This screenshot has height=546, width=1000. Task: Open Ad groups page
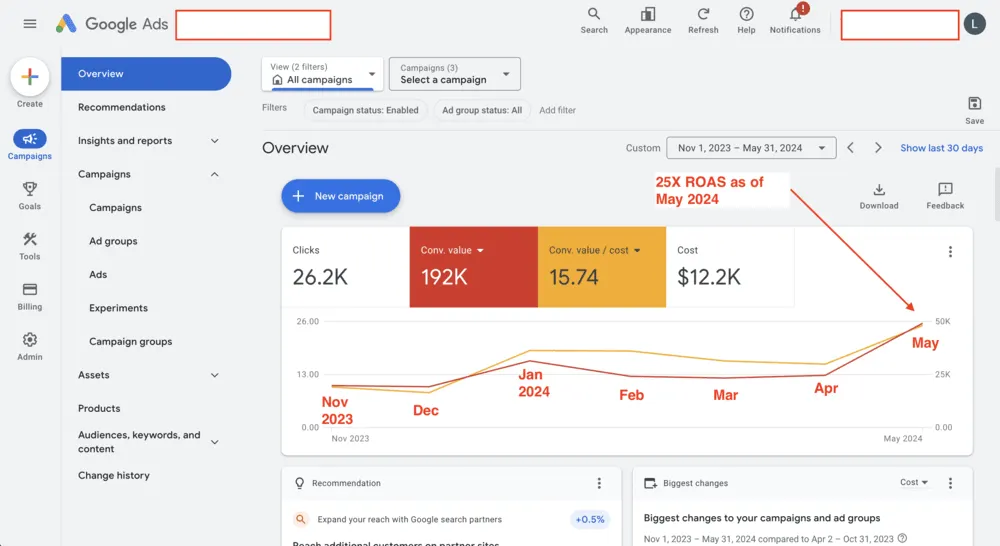tap(113, 241)
